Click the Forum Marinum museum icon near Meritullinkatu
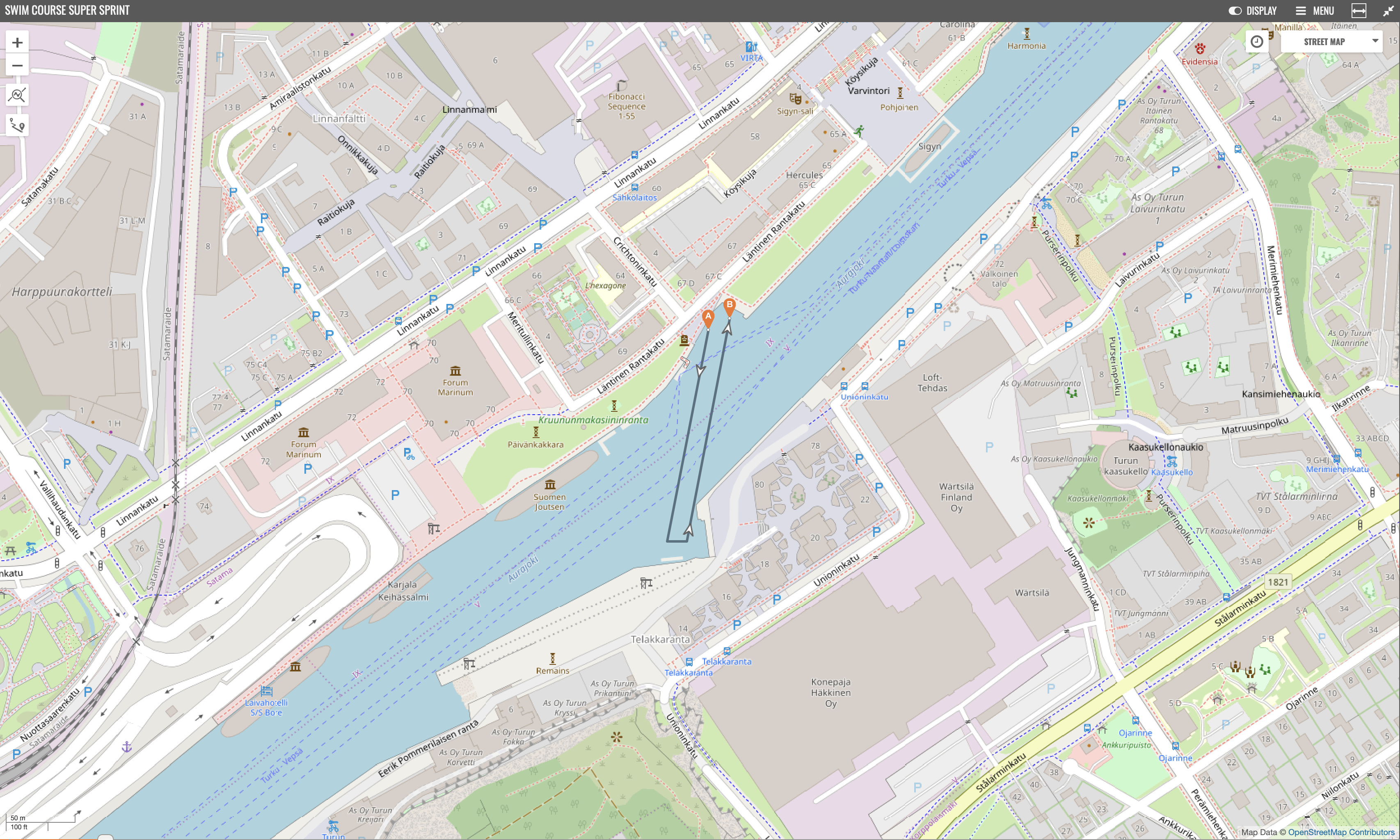The image size is (1400, 840). click(x=455, y=371)
